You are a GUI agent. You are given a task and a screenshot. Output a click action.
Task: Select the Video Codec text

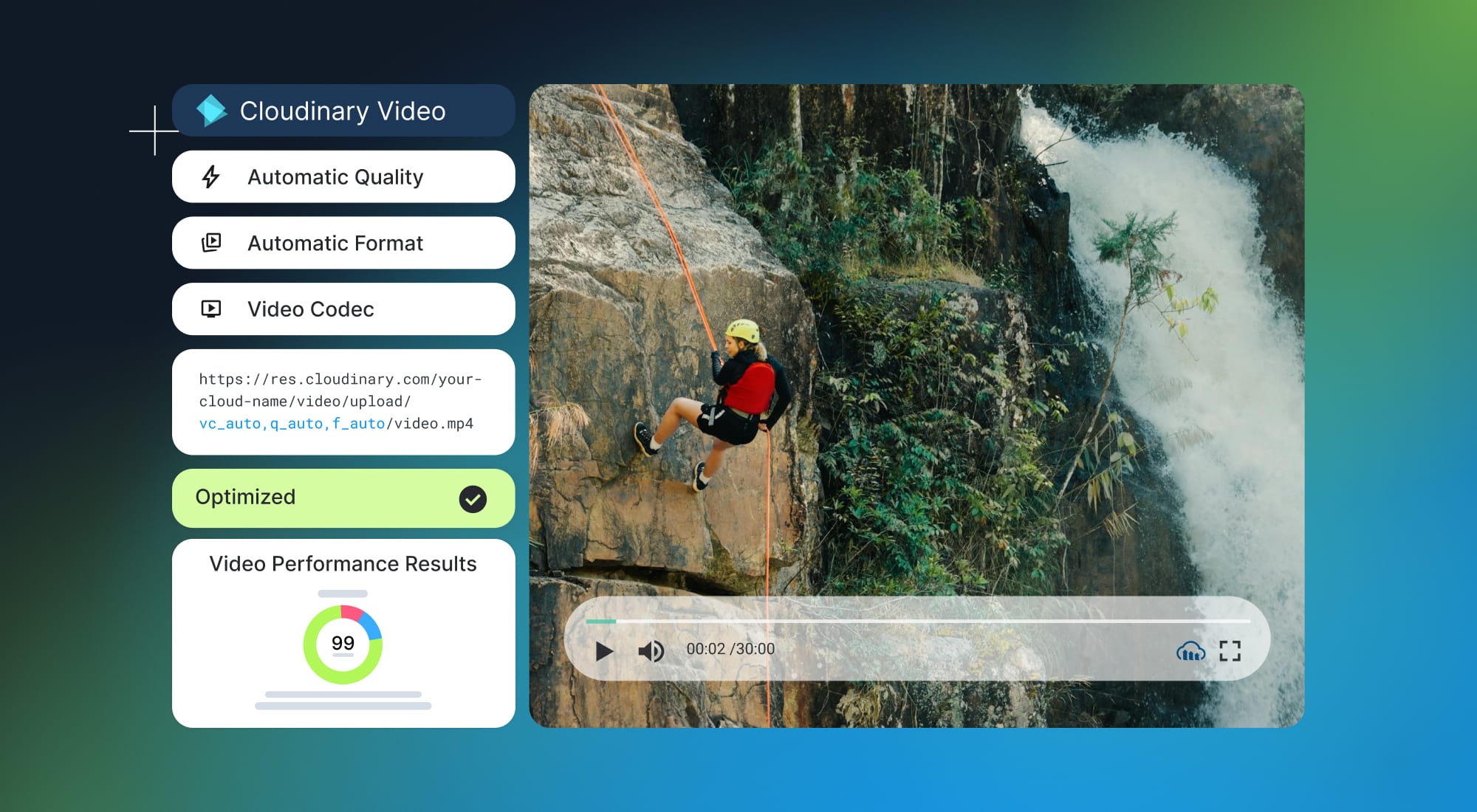tap(311, 309)
